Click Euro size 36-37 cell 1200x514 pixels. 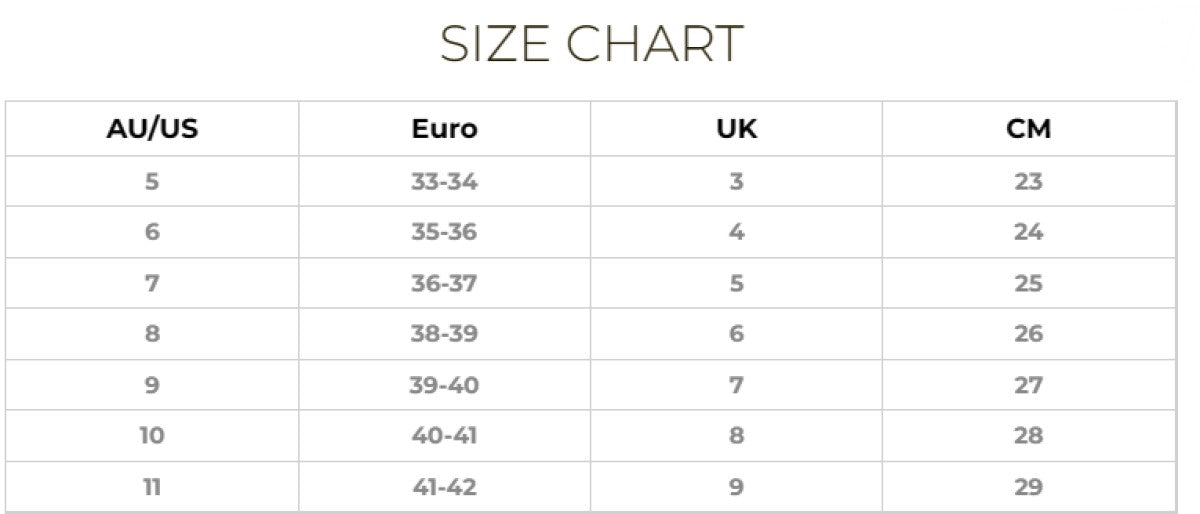pos(444,283)
